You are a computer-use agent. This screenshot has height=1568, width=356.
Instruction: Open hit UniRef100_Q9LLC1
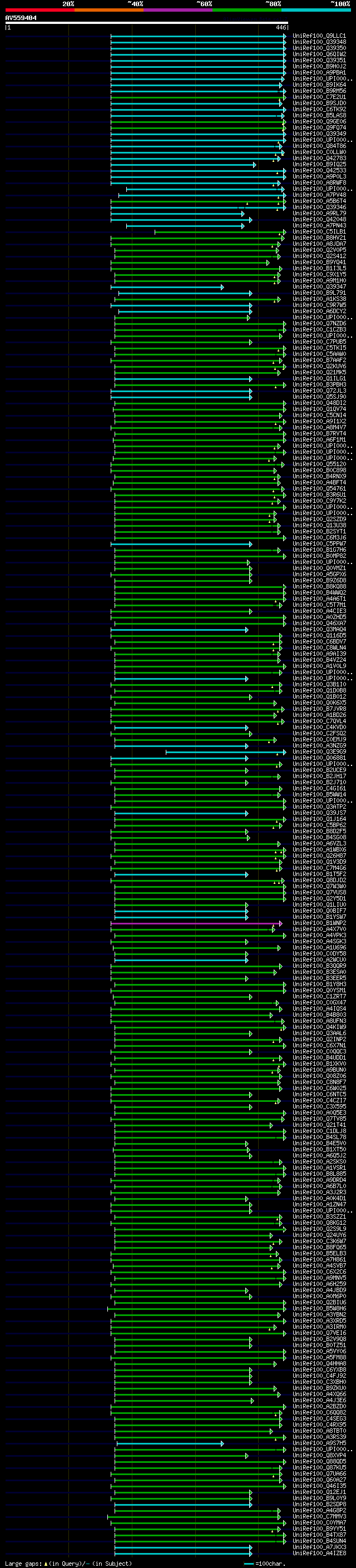319,36
